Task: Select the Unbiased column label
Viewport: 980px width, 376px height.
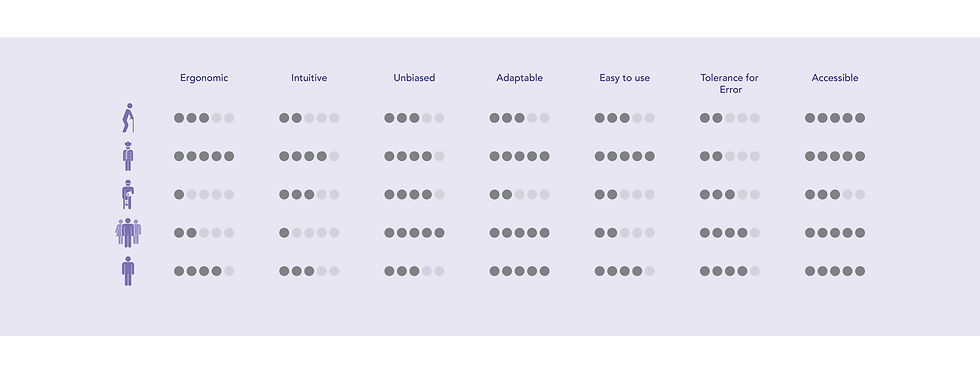Action: tap(414, 78)
